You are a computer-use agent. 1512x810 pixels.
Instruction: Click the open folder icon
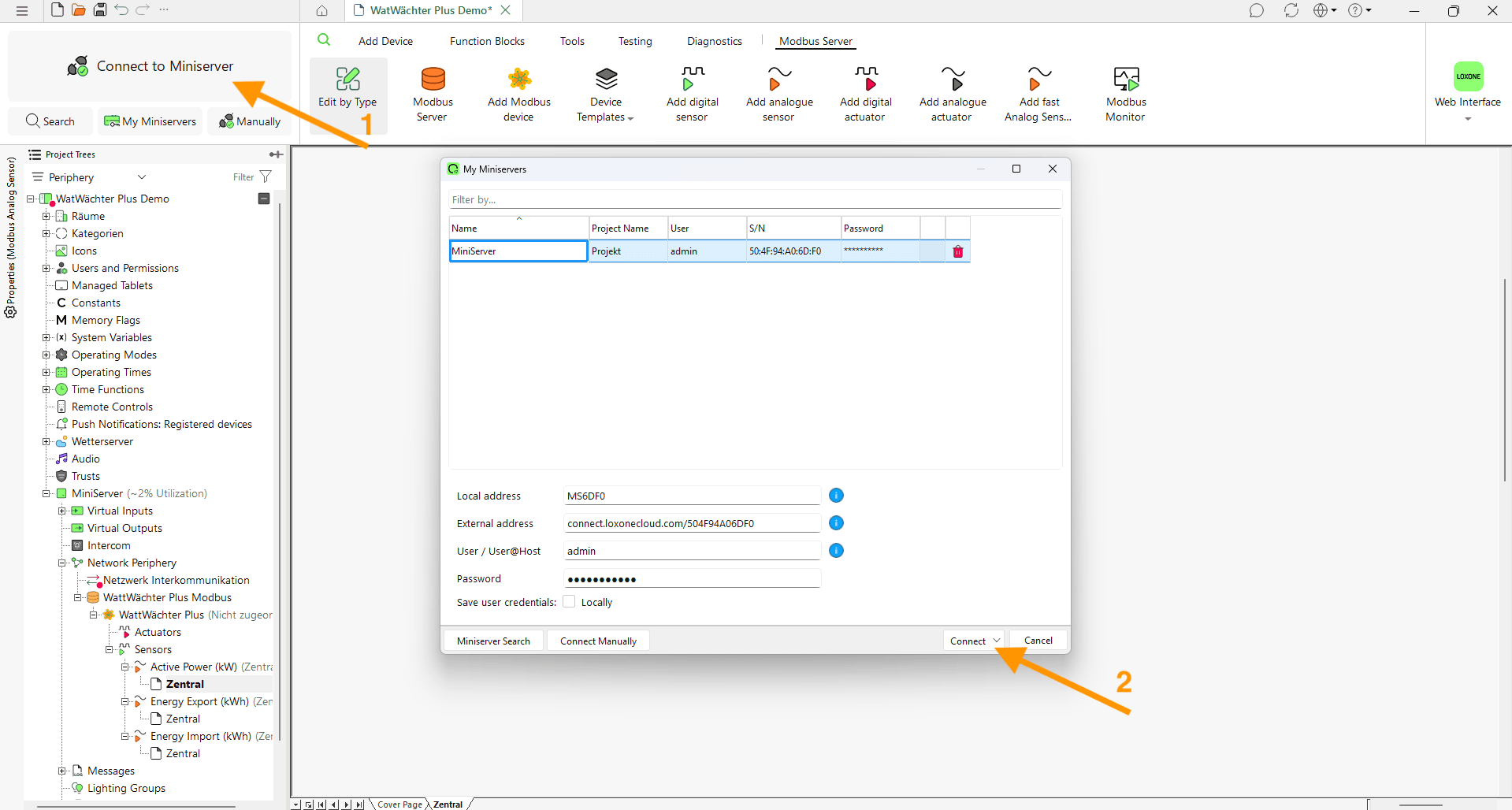point(79,10)
